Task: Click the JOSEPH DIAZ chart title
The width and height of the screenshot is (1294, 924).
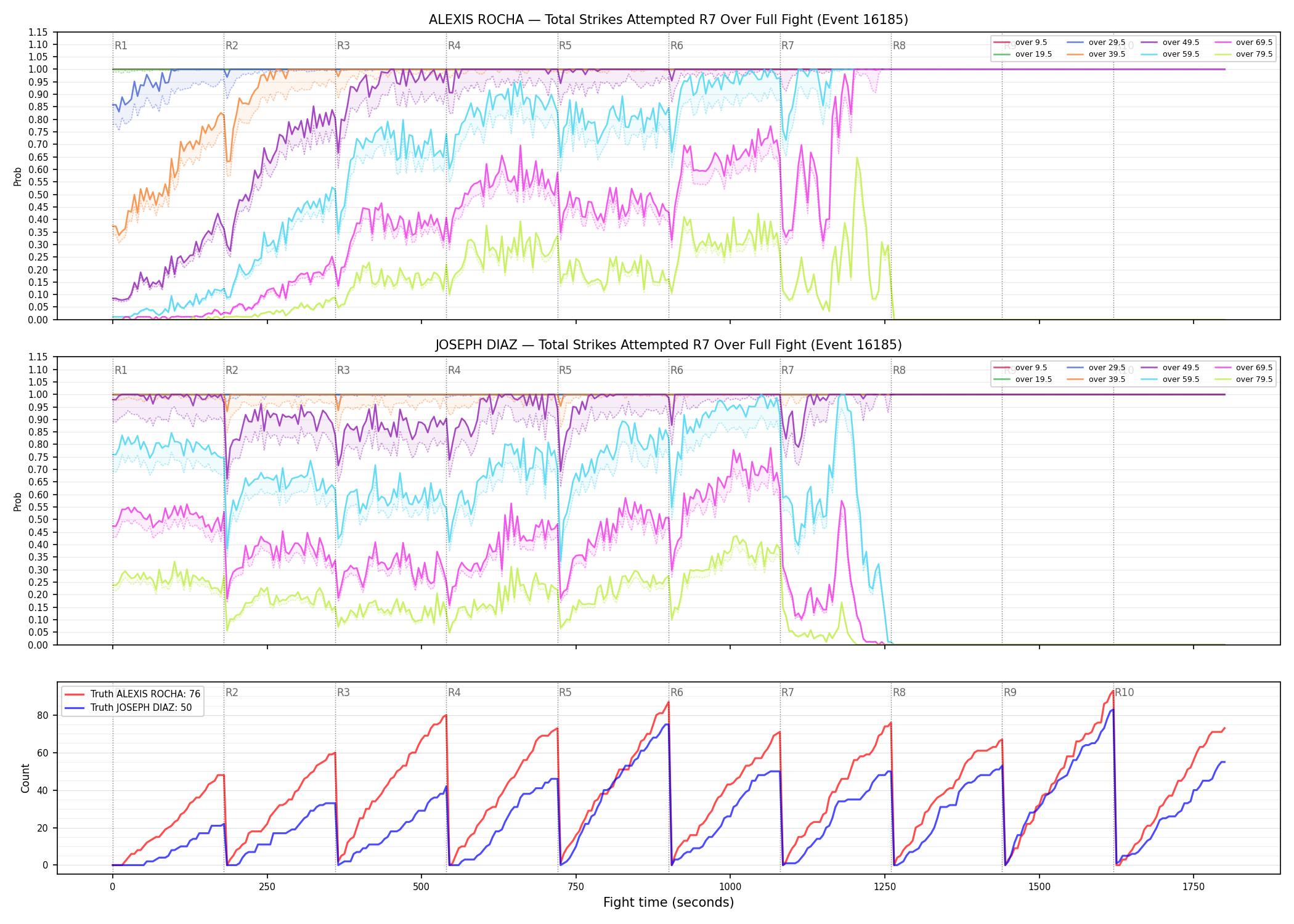Action: tap(669, 345)
